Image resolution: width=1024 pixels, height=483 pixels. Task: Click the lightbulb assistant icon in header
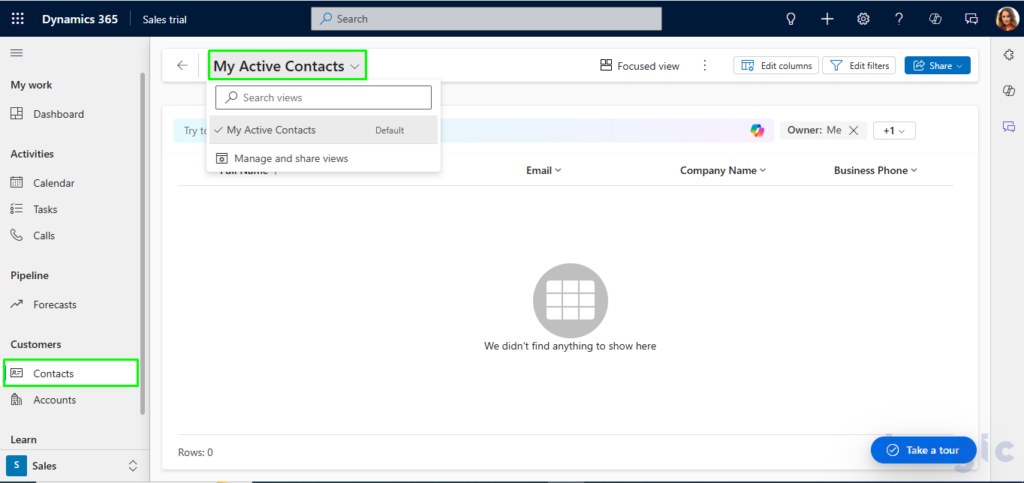coord(791,19)
